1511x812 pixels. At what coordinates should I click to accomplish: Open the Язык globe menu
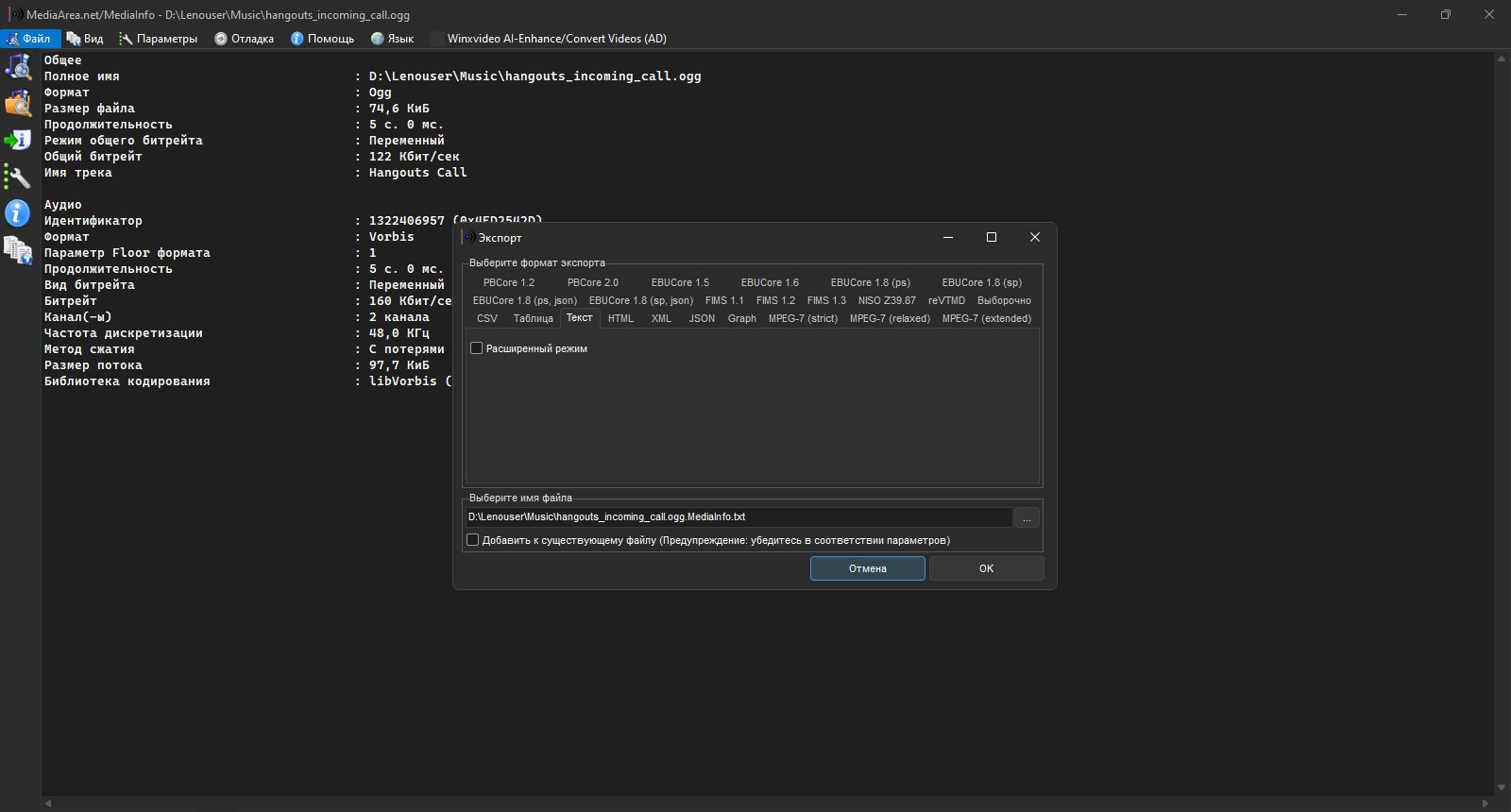(392, 39)
